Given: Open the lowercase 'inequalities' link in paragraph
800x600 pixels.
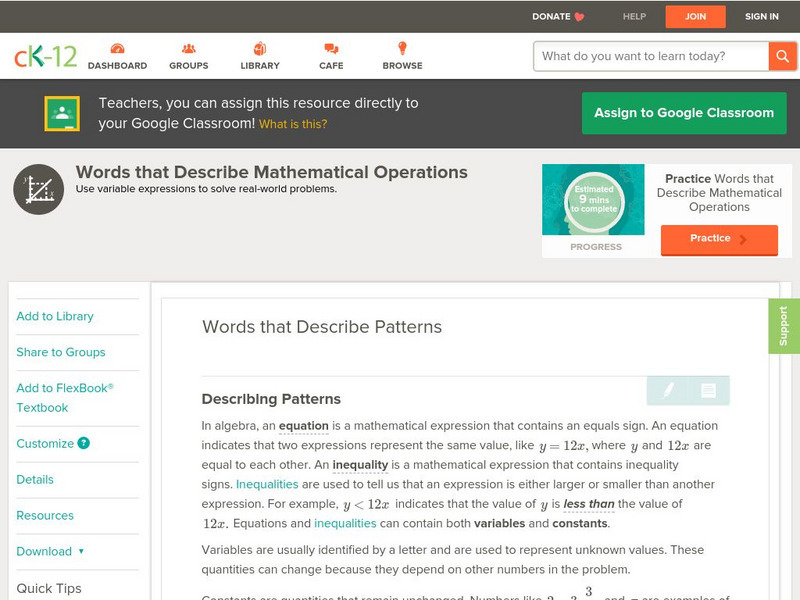Looking at the screenshot, I should (x=345, y=523).
